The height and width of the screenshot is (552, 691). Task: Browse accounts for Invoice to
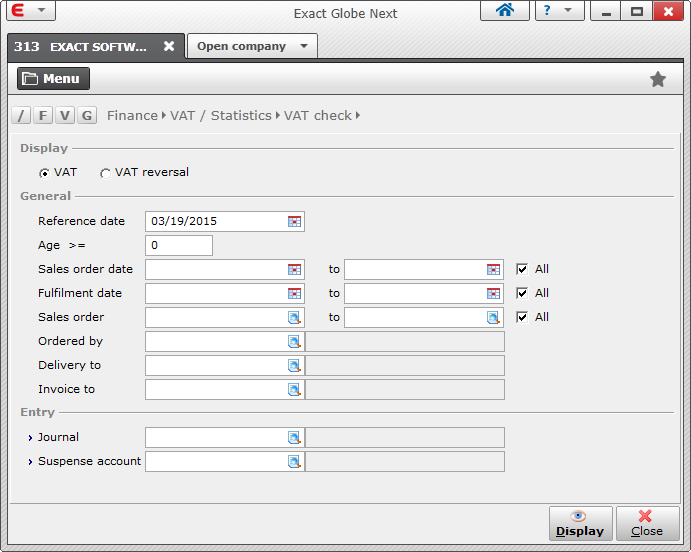(x=294, y=389)
